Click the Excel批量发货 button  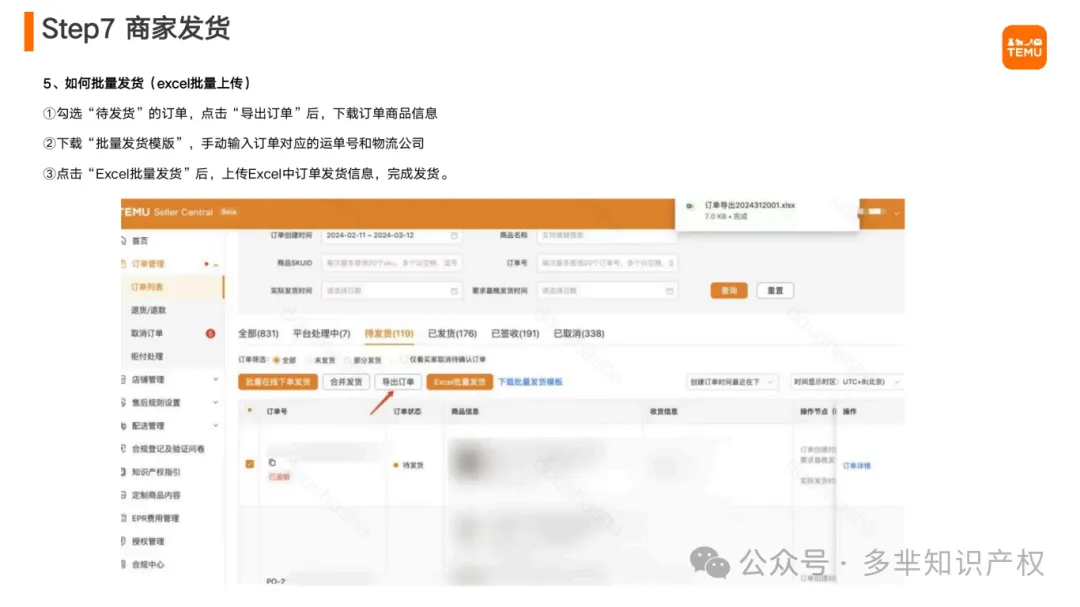[459, 382]
